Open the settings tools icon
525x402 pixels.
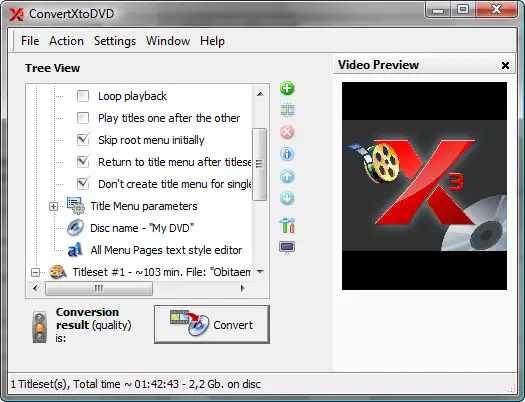click(x=287, y=225)
